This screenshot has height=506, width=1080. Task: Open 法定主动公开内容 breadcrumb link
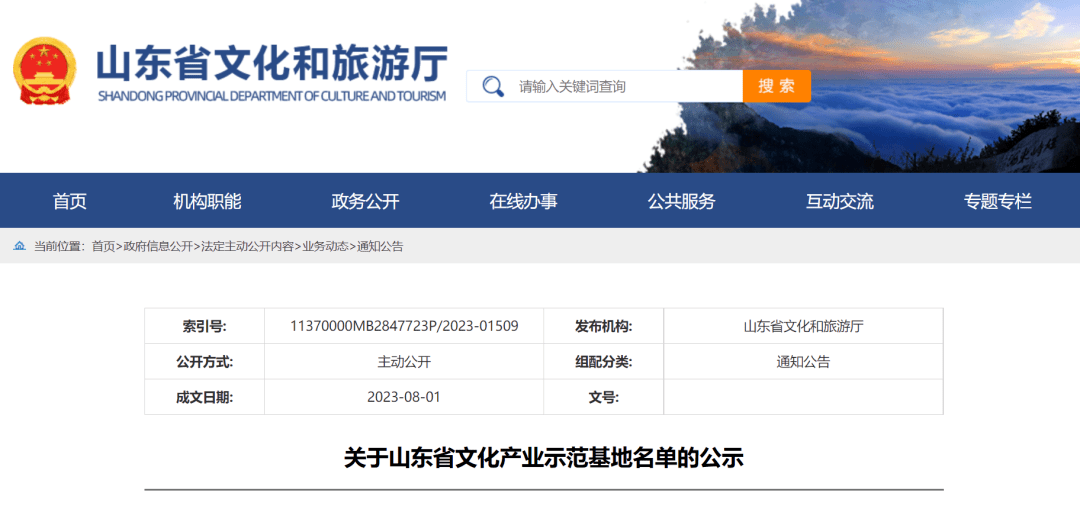[247, 246]
